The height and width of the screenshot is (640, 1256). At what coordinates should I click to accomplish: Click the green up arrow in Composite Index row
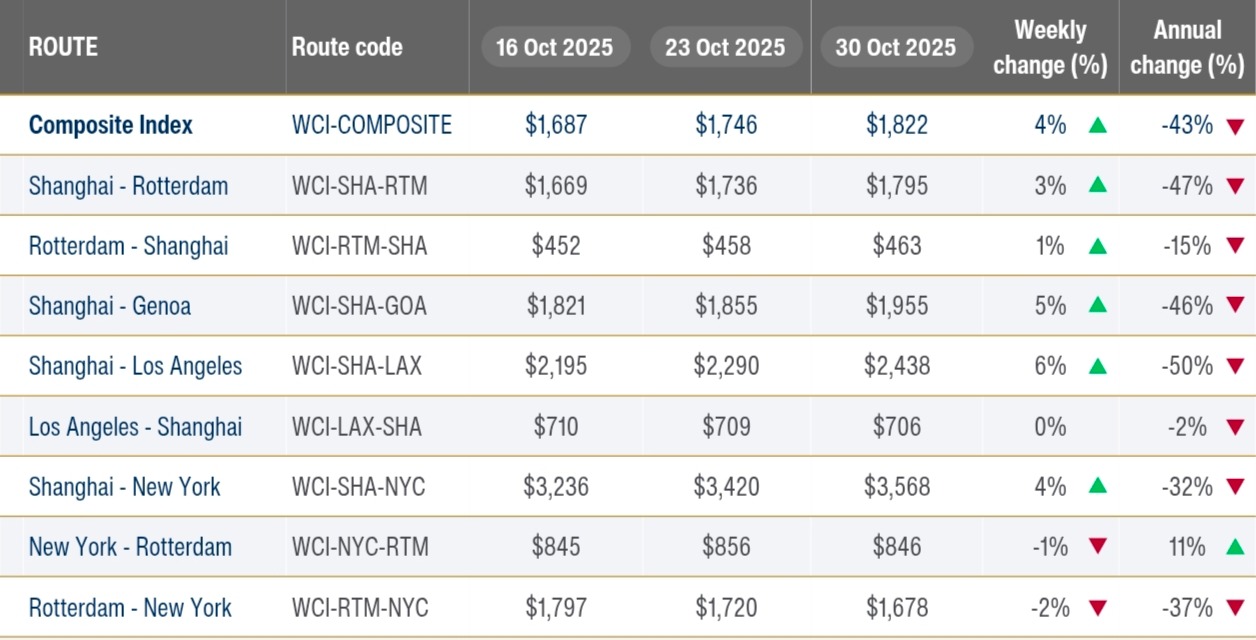pyautogui.click(x=1098, y=126)
